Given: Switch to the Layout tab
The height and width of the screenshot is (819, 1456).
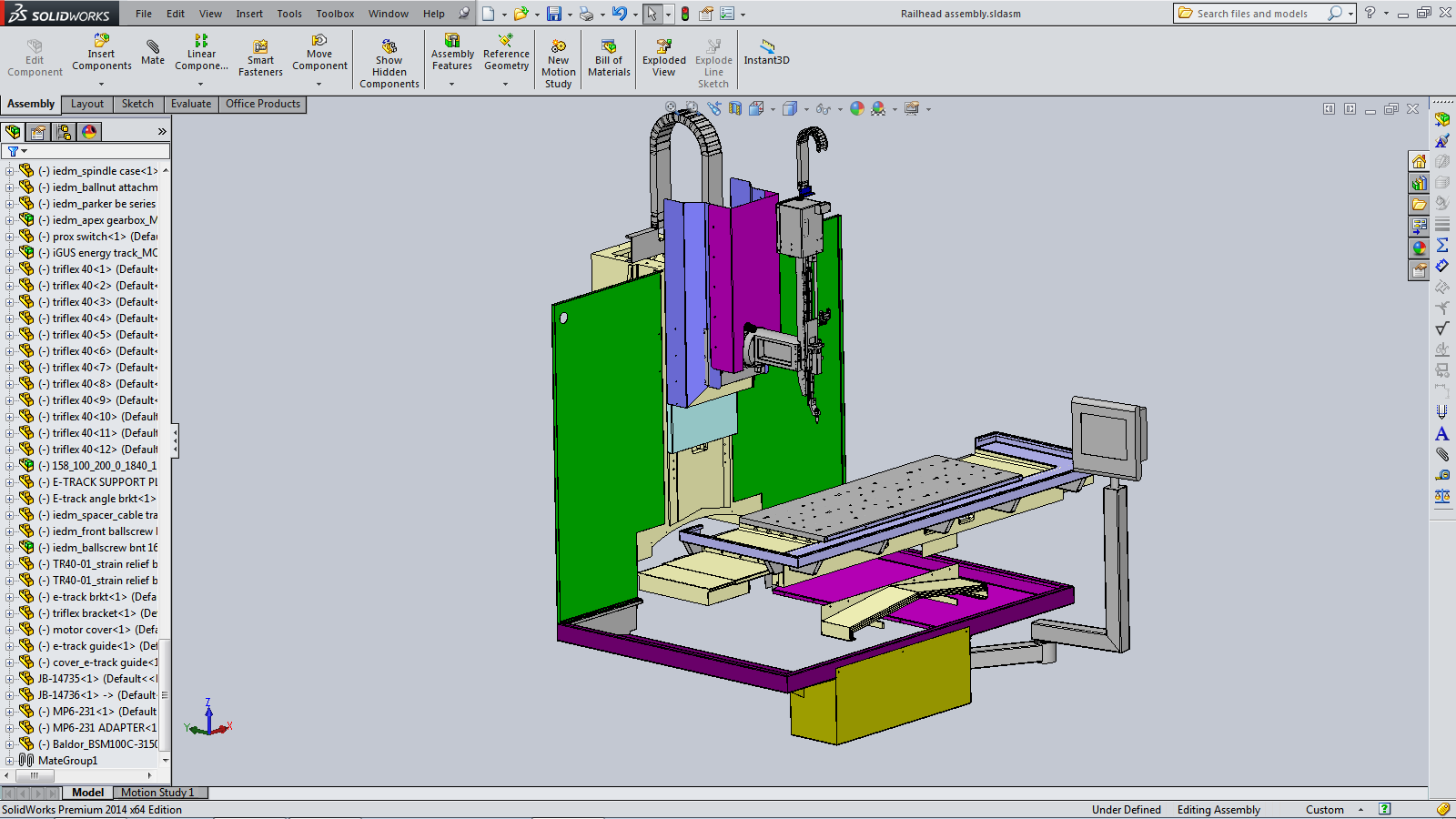Looking at the screenshot, I should pyautogui.click(x=87, y=104).
